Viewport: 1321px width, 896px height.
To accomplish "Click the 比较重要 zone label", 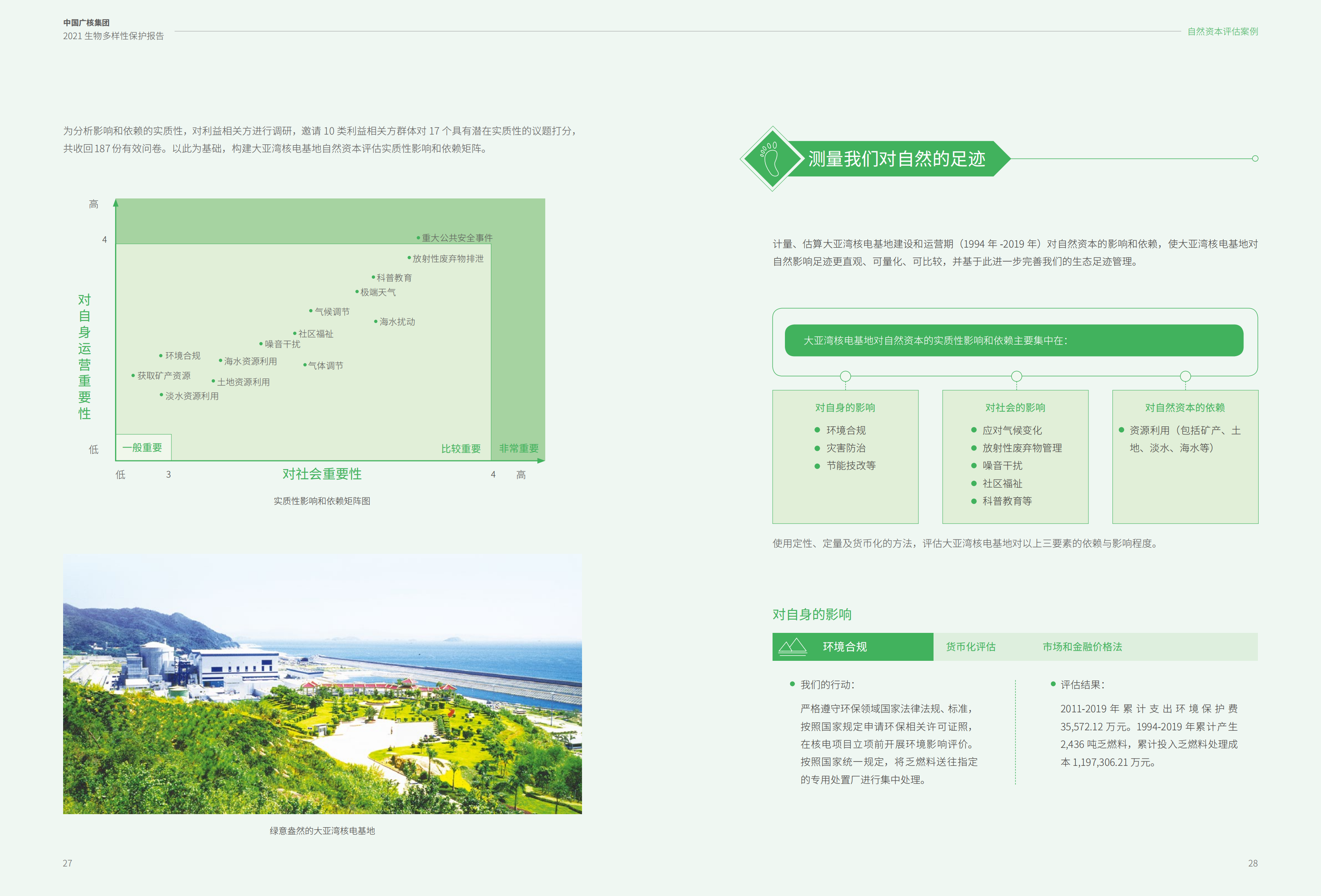I will point(461,449).
